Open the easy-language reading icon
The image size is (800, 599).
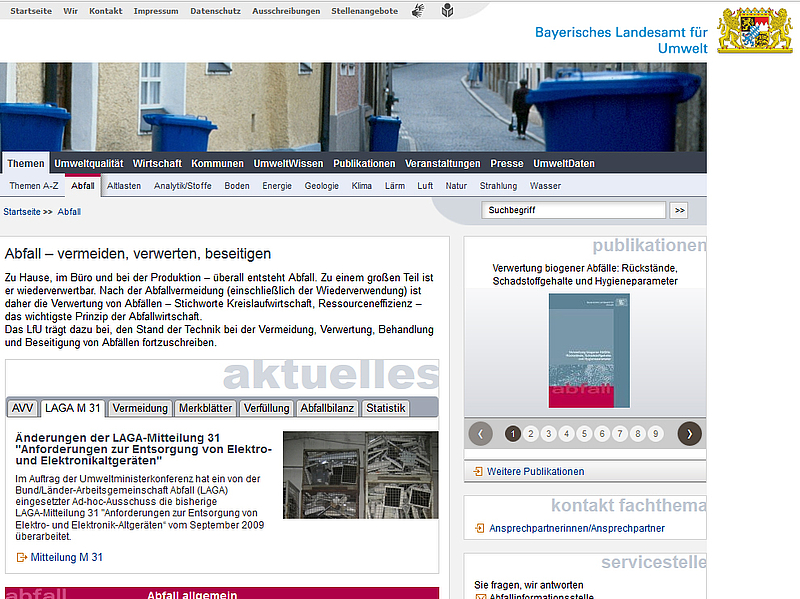(446, 11)
